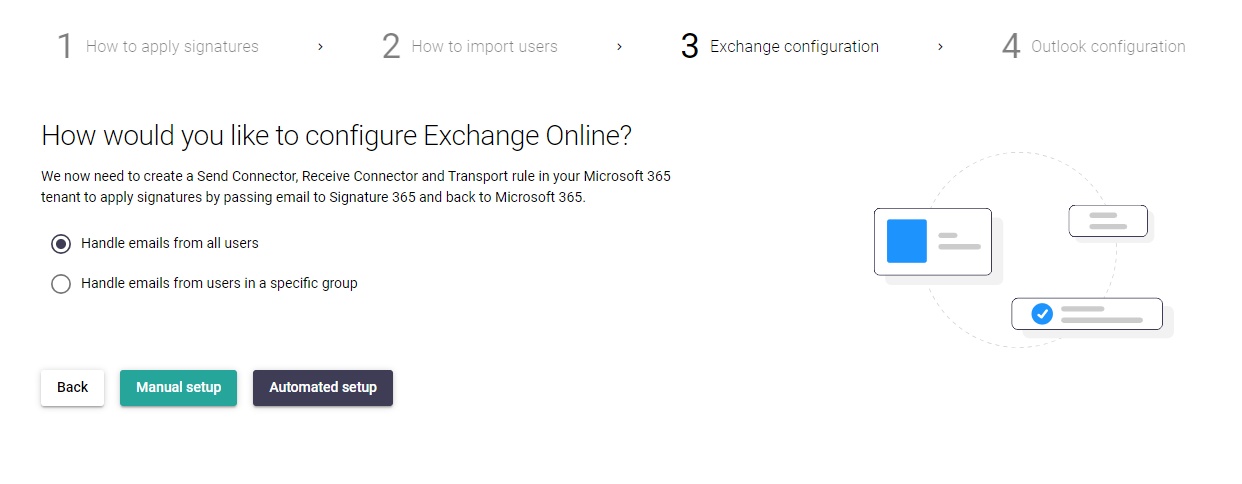Start Automated setup
This screenshot has width=1242, height=484.
tap(323, 388)
